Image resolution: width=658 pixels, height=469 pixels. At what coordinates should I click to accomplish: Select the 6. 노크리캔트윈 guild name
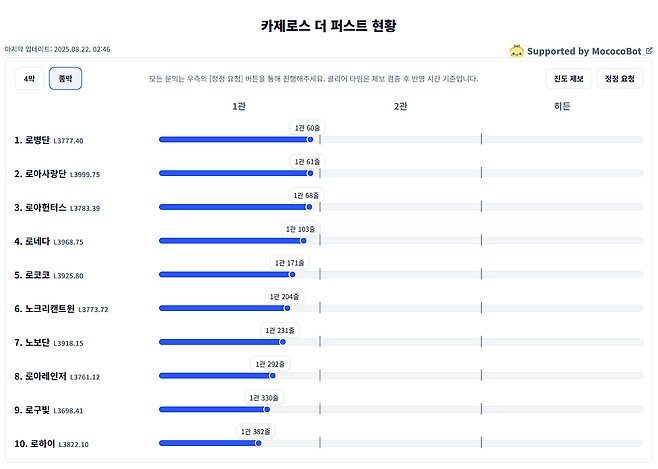(x=49, y=309)
